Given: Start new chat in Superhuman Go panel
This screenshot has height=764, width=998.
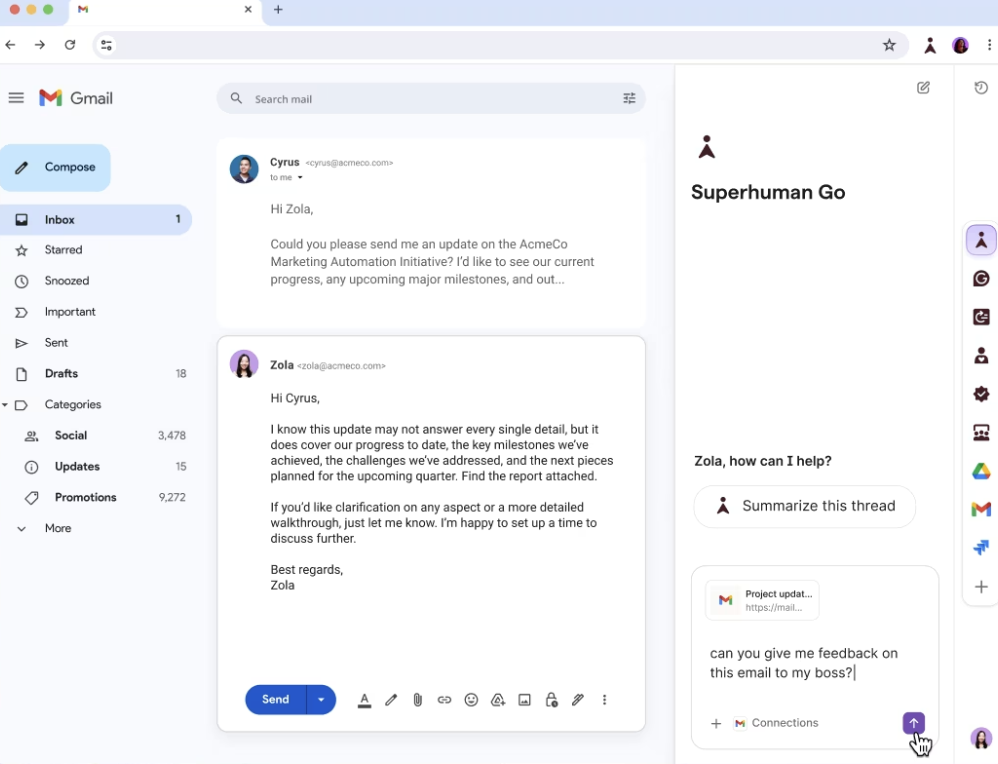Looking at the screenshot, I should [923, 88].
